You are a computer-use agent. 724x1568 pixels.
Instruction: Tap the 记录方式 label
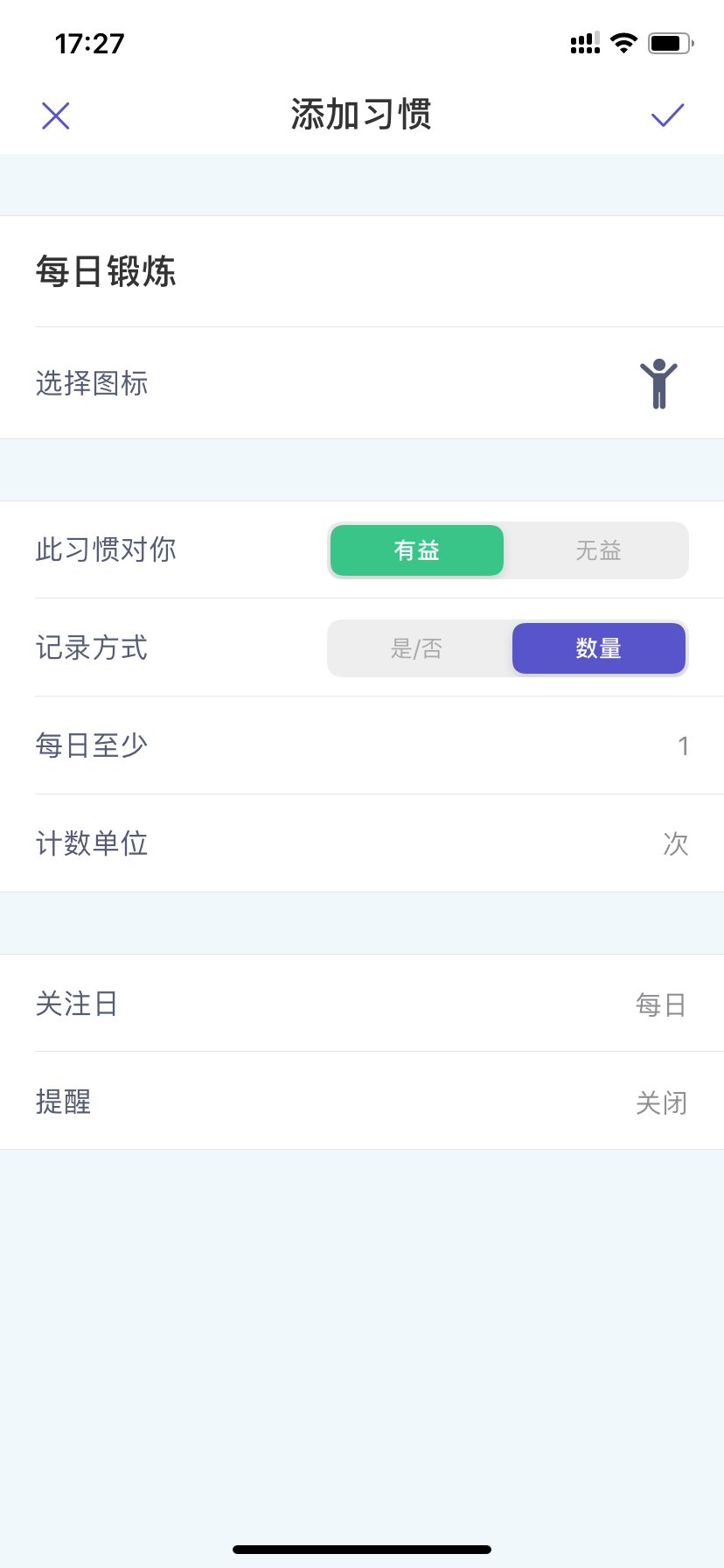(x=92, y=648)
